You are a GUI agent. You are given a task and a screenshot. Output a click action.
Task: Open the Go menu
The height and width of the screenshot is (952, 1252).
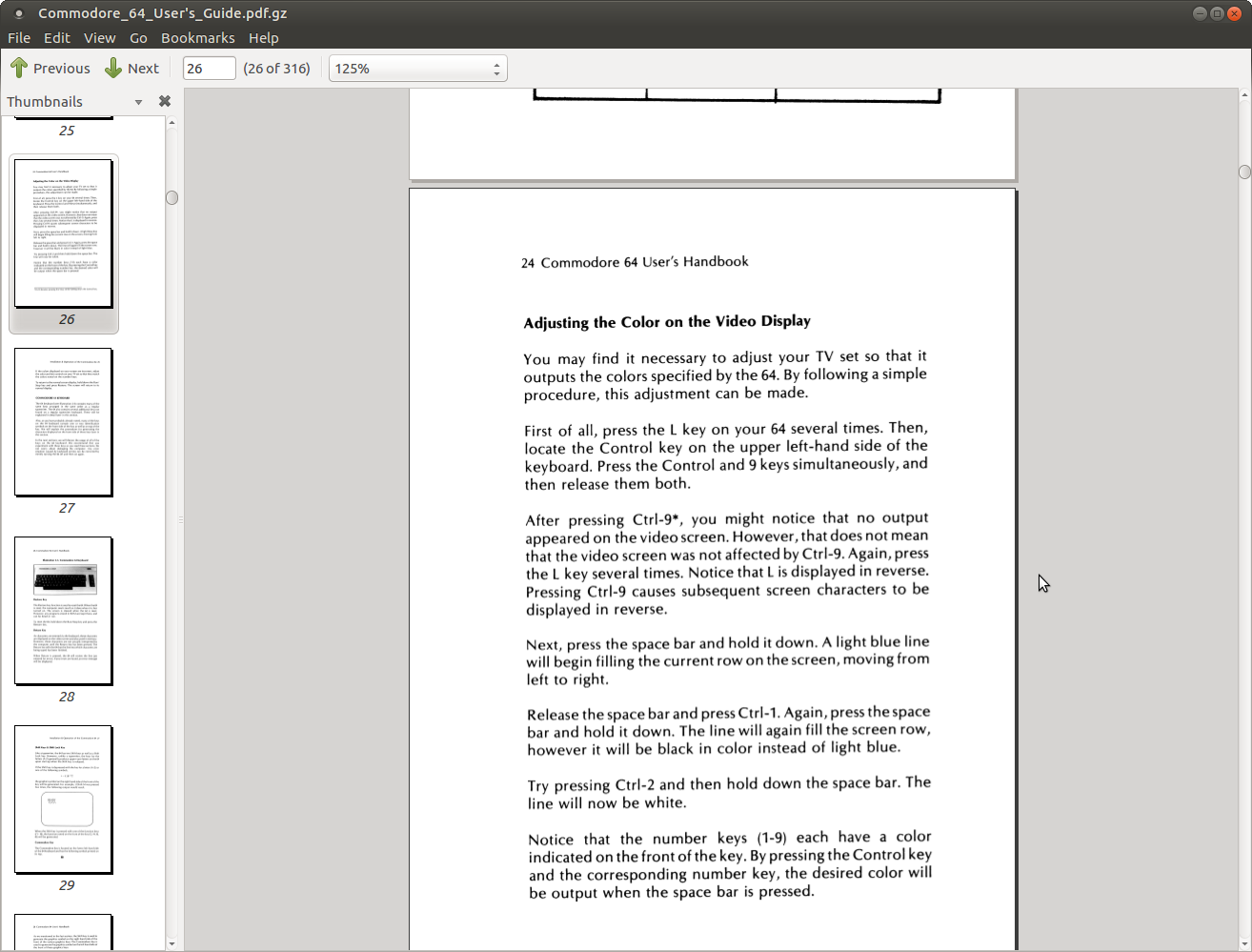(x=138, y=38)
